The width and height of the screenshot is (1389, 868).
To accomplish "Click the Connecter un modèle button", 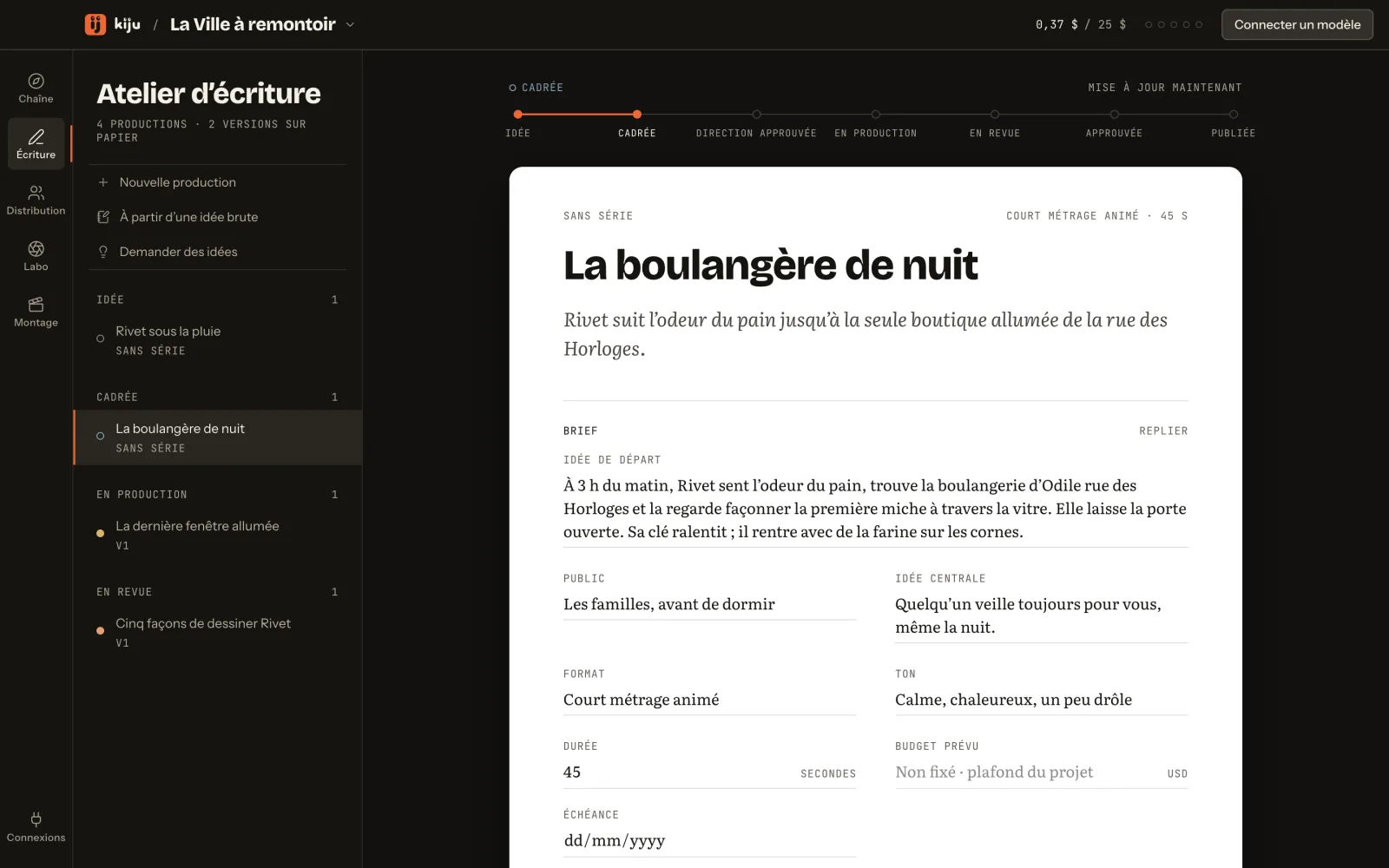I will tap(1297, 24).
